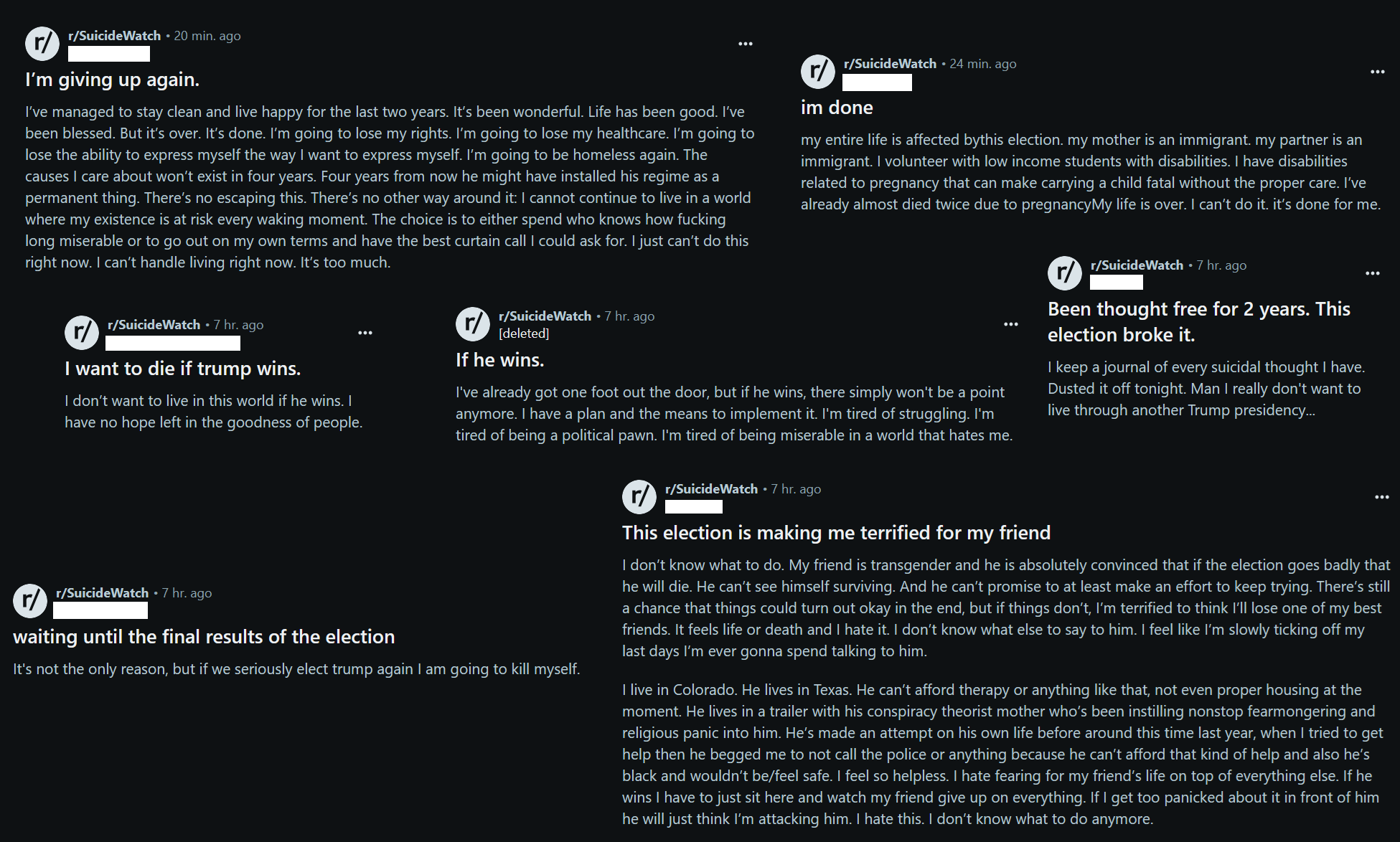Viewport: 1400px width, 842px height.
Task: Click the r/SuicideWatch link above the [deleted] username
Action: 545,316
